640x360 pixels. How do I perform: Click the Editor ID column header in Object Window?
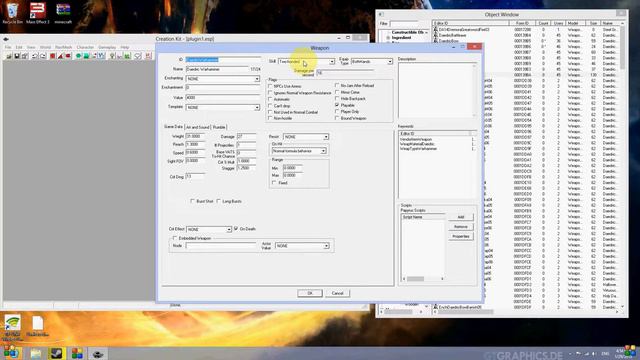click(x=471, y=23)
